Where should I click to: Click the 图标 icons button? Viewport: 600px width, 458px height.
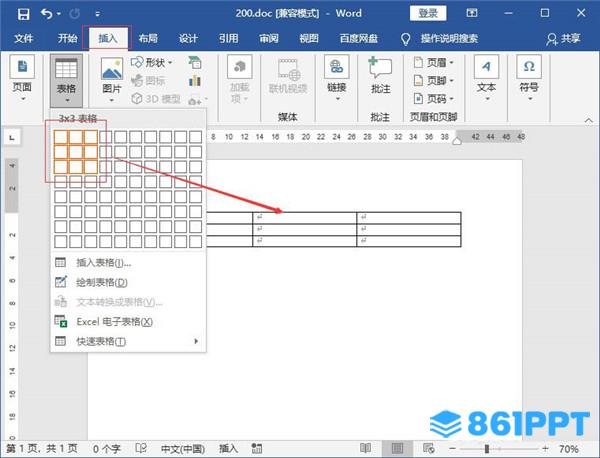(148, 80)
